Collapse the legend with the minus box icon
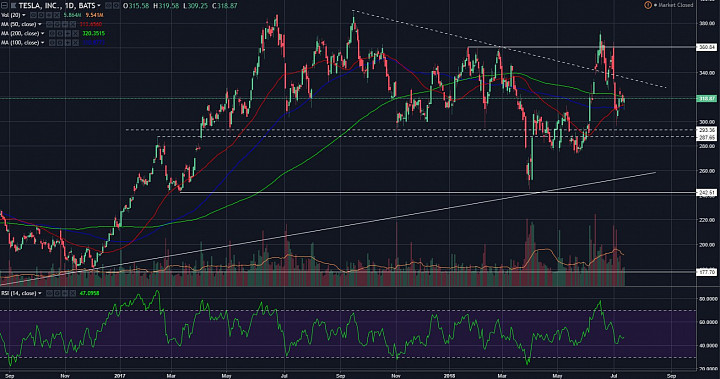720x379 pixels. click(x=4, y=6)
